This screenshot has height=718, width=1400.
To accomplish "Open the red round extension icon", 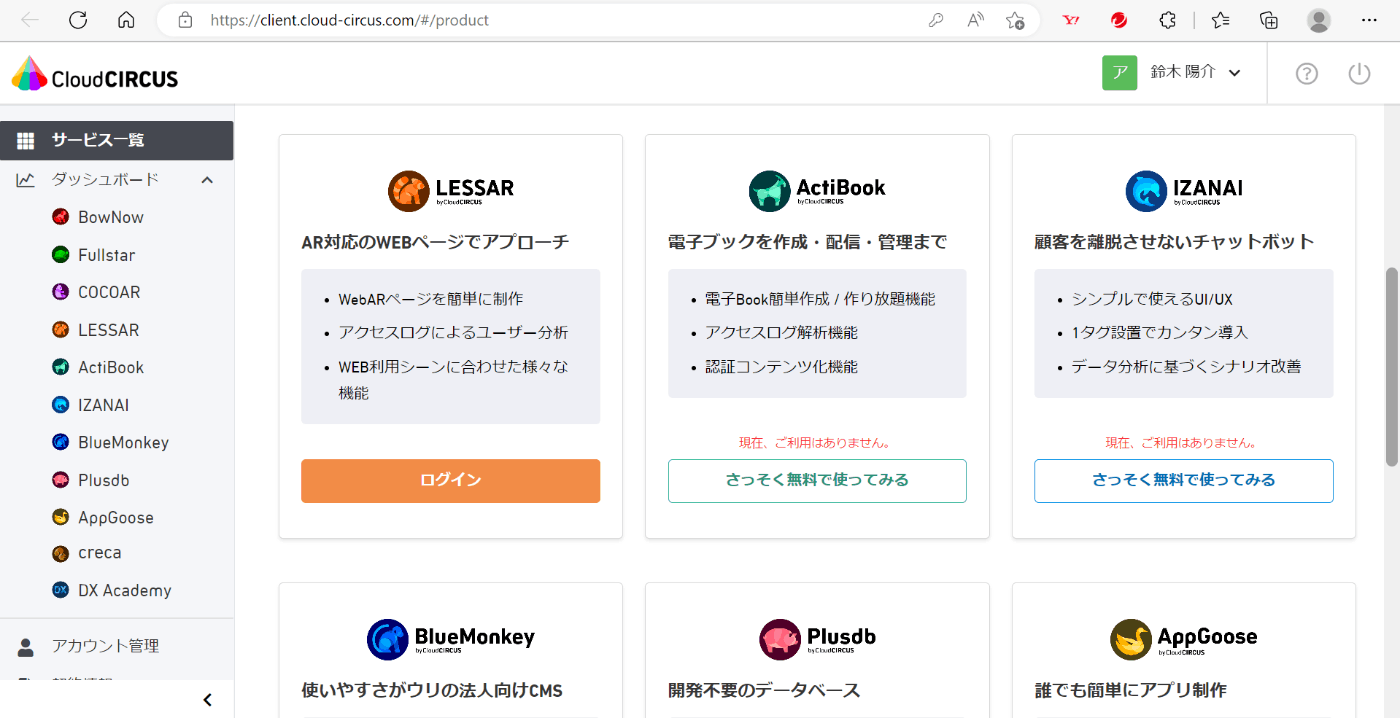I will click(x=1119, y=20).
